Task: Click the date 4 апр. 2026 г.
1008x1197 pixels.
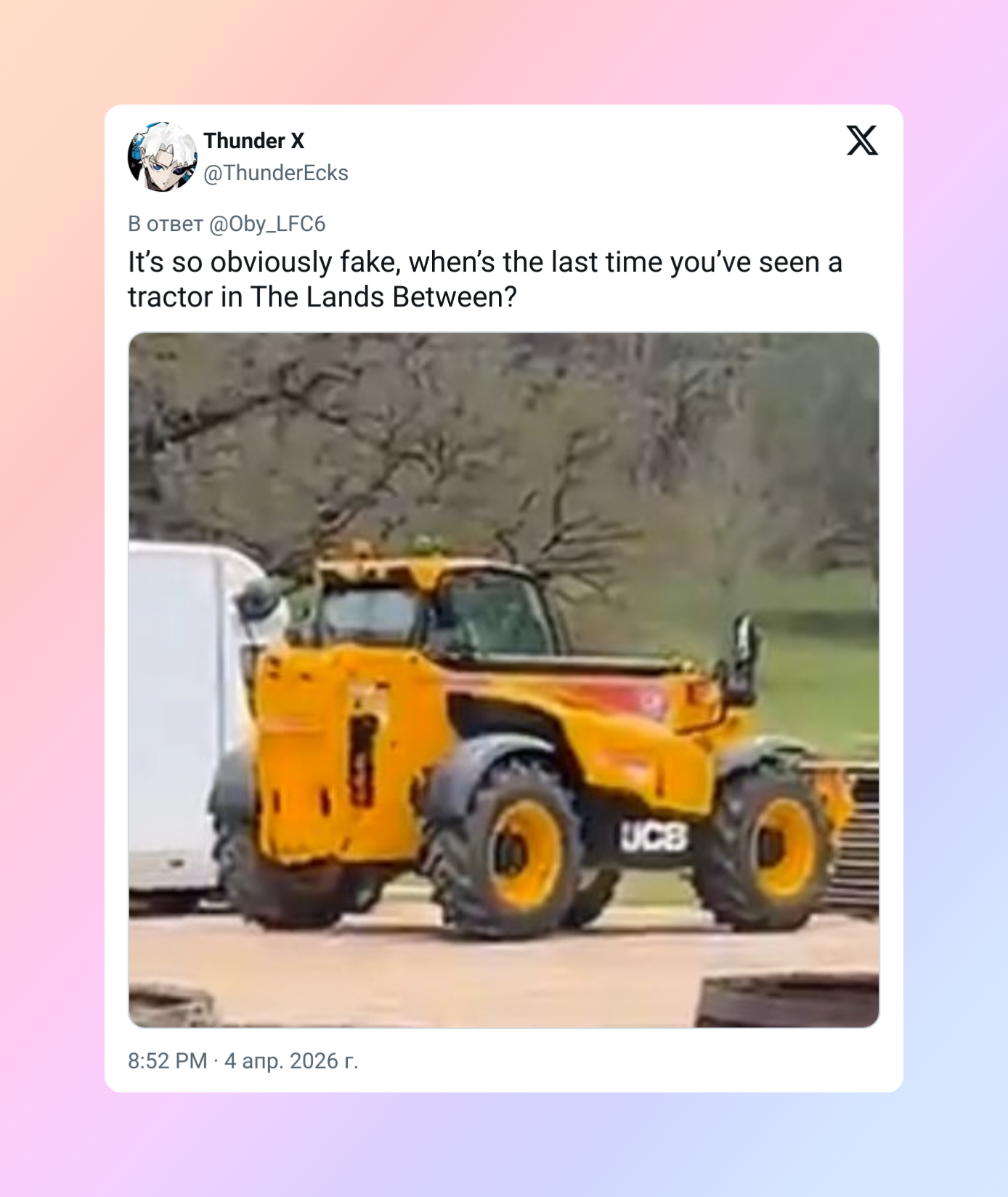Action: tap(291, 1061)
